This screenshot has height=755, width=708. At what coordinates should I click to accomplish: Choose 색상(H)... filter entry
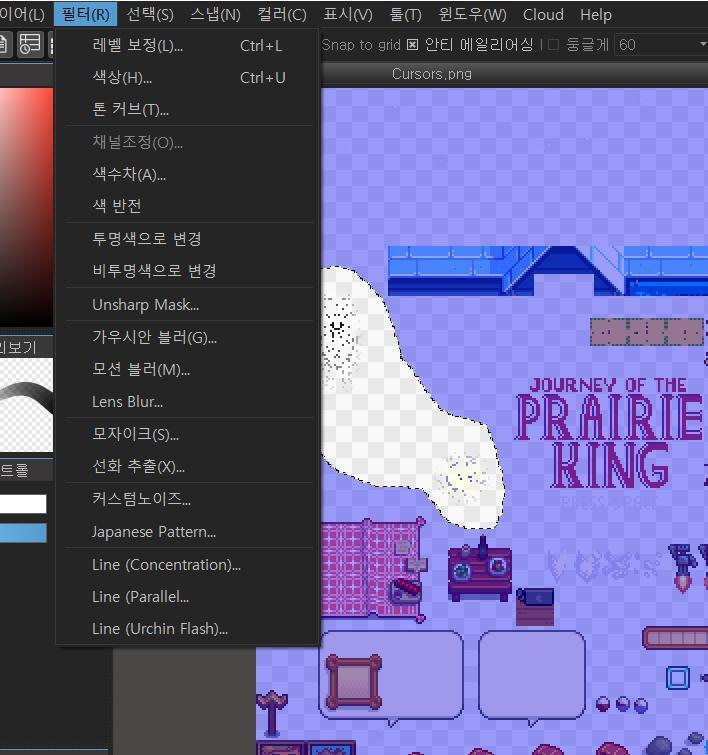coord(188,78)
